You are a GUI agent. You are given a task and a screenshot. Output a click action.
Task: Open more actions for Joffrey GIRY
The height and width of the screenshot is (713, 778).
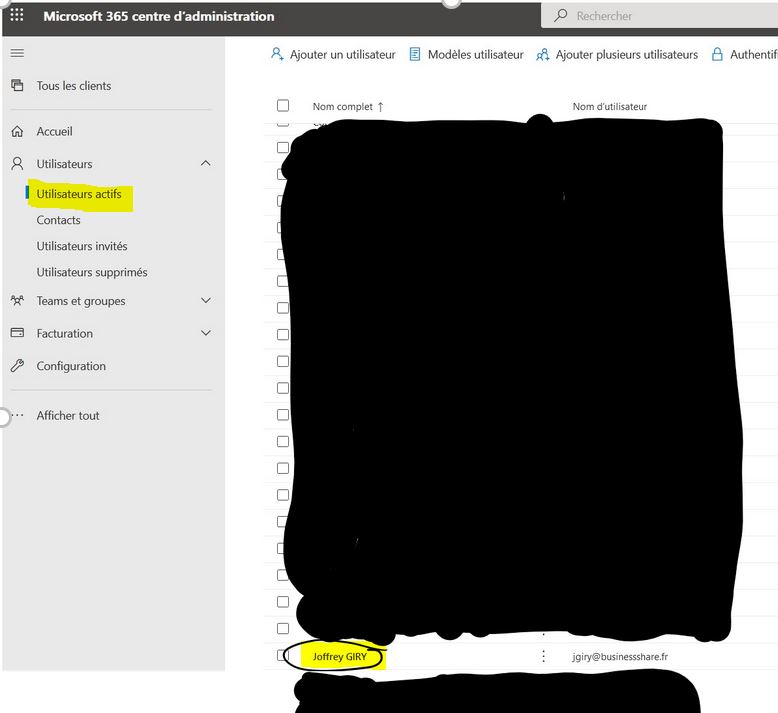pos(543,656)
